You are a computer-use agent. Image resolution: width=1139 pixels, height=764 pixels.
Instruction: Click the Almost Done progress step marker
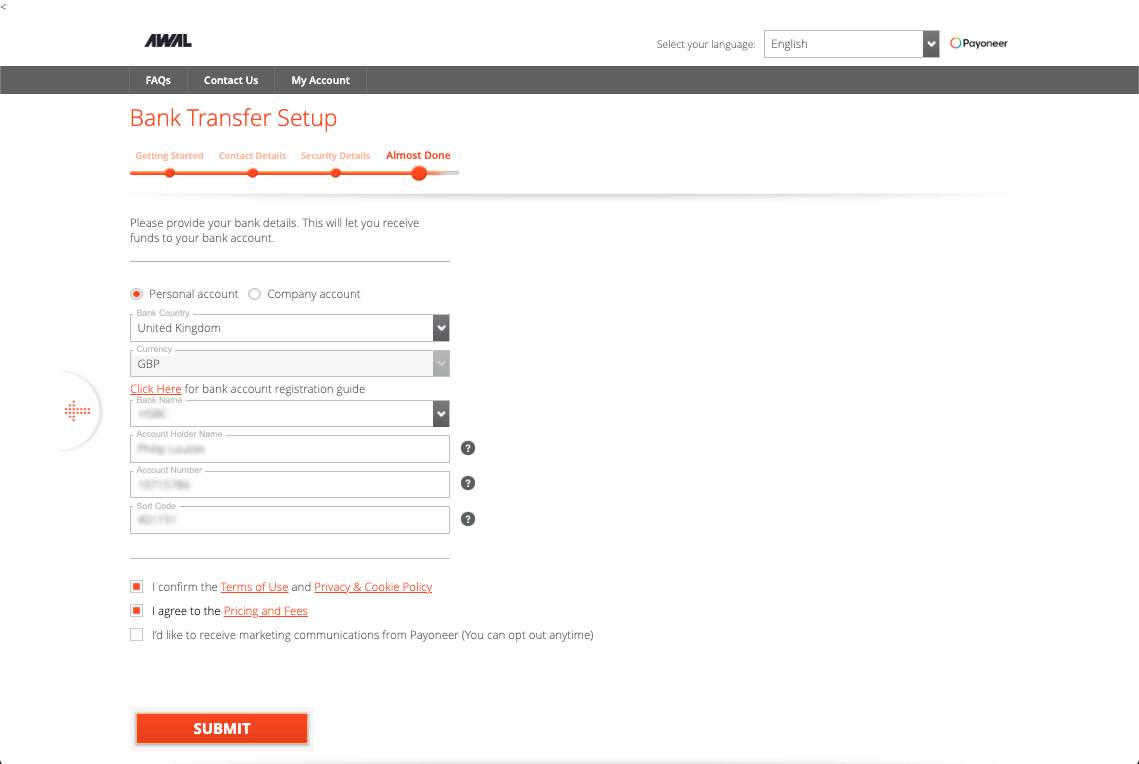click(x=419, y=173)
